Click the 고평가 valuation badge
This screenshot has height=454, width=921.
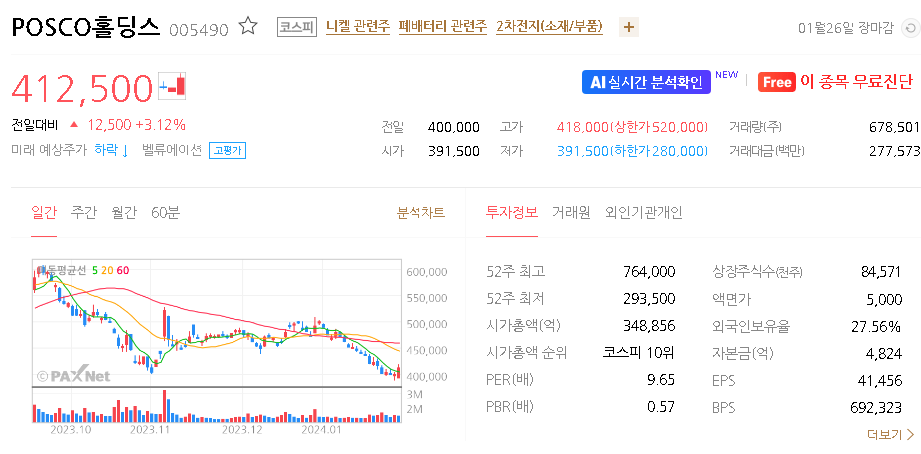coord(227,150)
